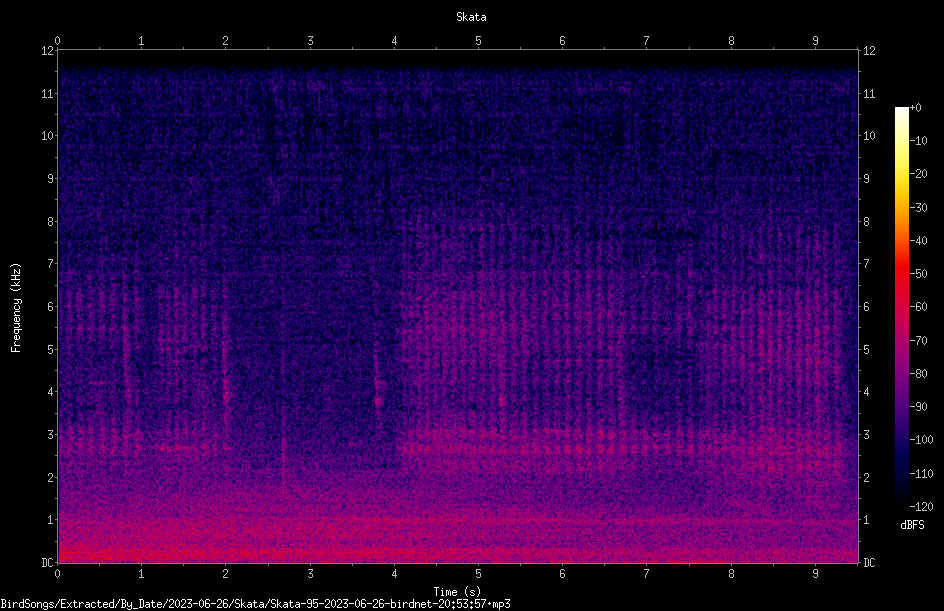Click the dBFS color scale bar
This screenshot has width=944, height=611.
click(x=901, y=307)
